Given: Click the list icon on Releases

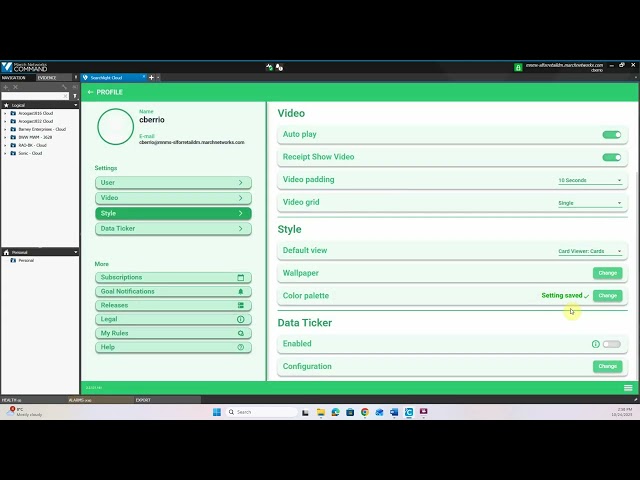Looking at the screenshot, I should pyautogui.click(x=241, y=305).
